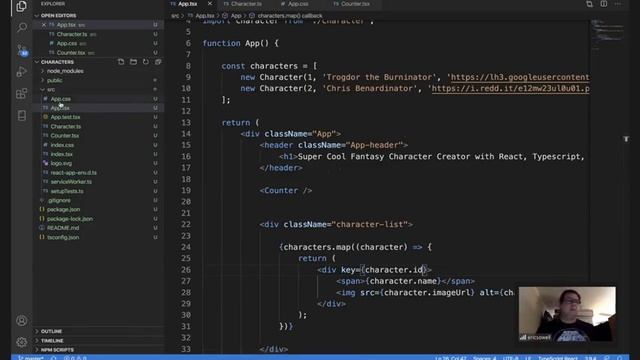Viewport: 640px width, 360px height.
Task: Split the editor to the right
Action: (604, 4)
